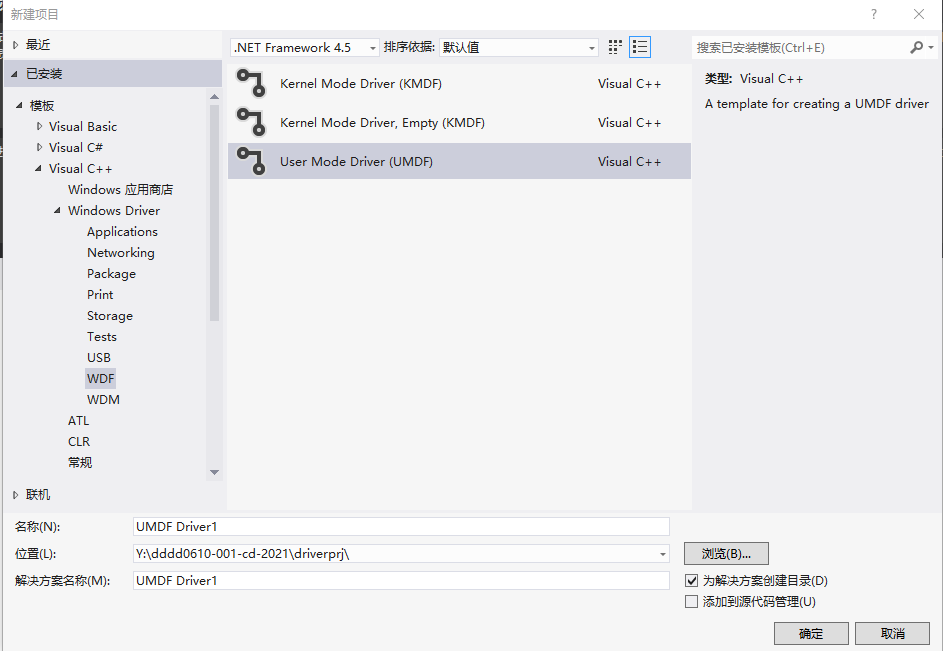Viewport: 943px width, 651px height.
Task: Select the WDF category in the tree
Action: coord(100,378)
